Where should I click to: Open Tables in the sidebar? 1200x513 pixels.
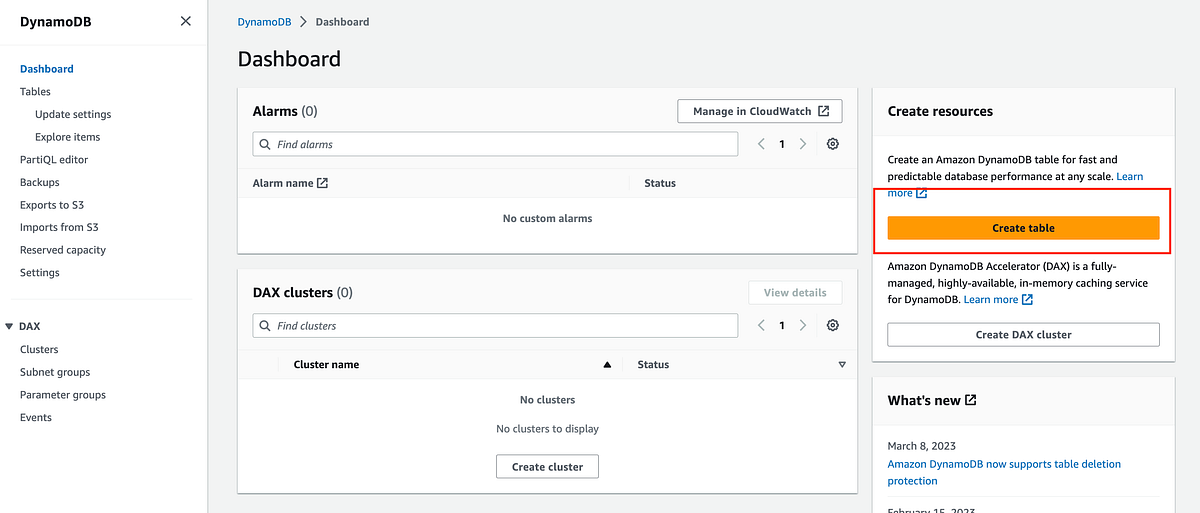[x=35, y=92]
